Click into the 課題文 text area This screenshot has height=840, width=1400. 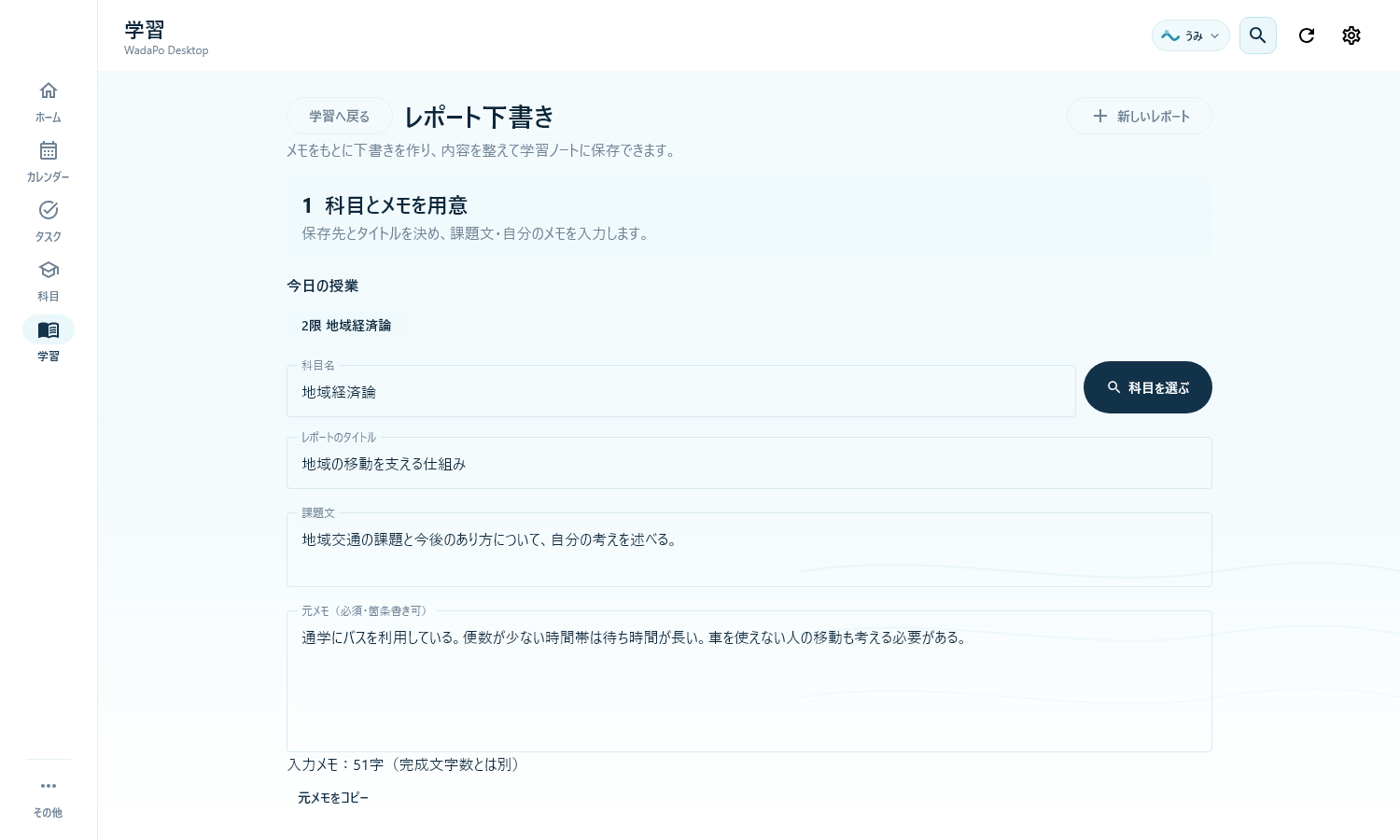[x=749, y=550]
